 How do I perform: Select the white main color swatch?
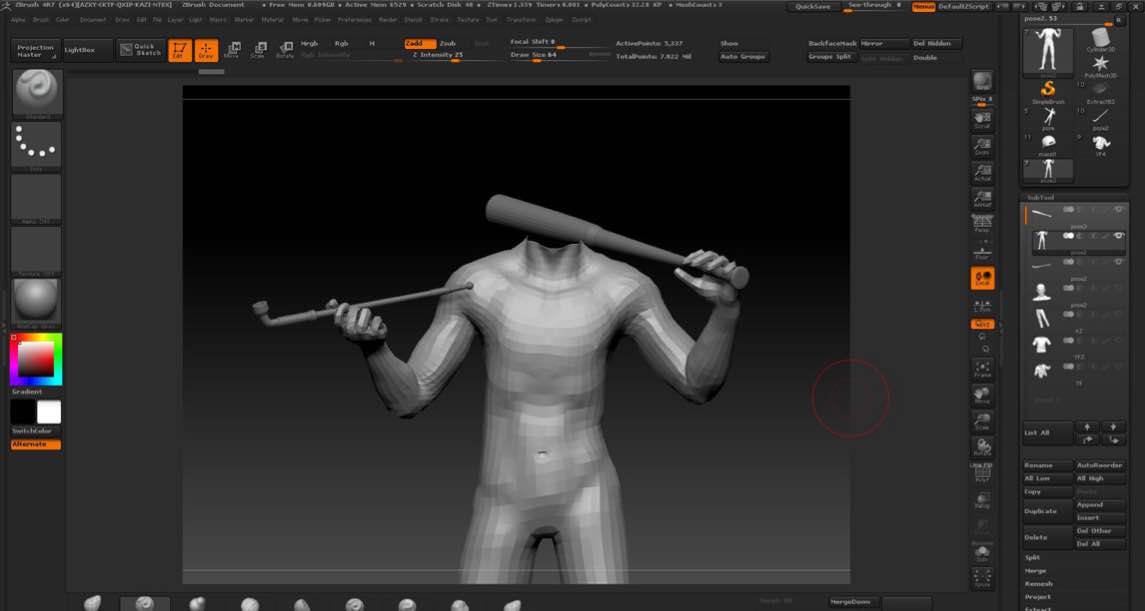pos(49,412)
